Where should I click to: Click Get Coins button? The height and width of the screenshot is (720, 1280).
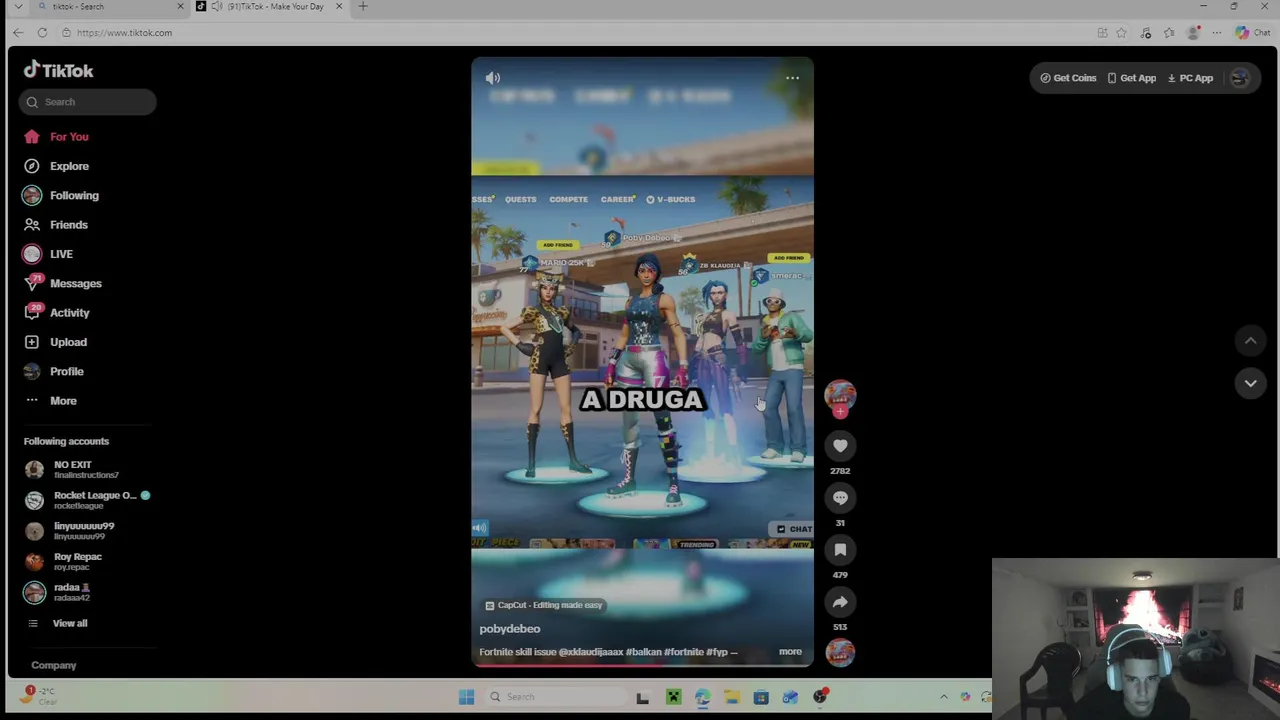(x=1068, y=78)
